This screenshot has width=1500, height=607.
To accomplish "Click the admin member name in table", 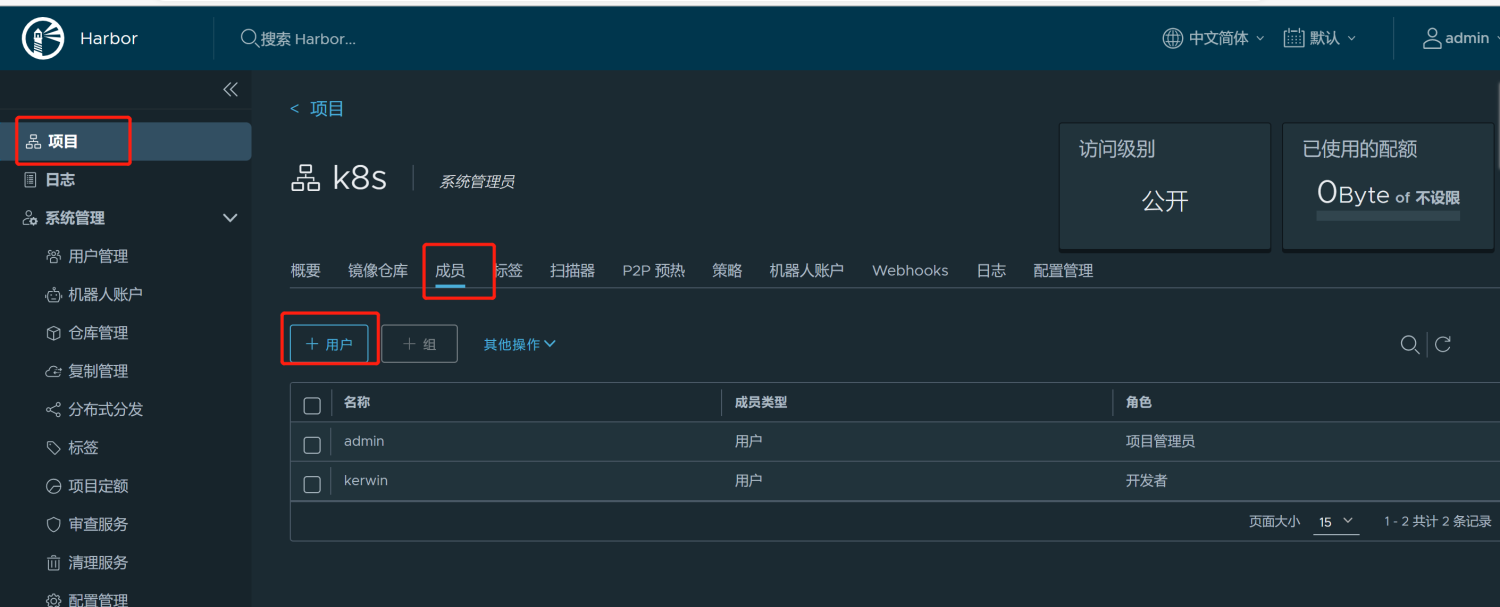I will [364, 441].
